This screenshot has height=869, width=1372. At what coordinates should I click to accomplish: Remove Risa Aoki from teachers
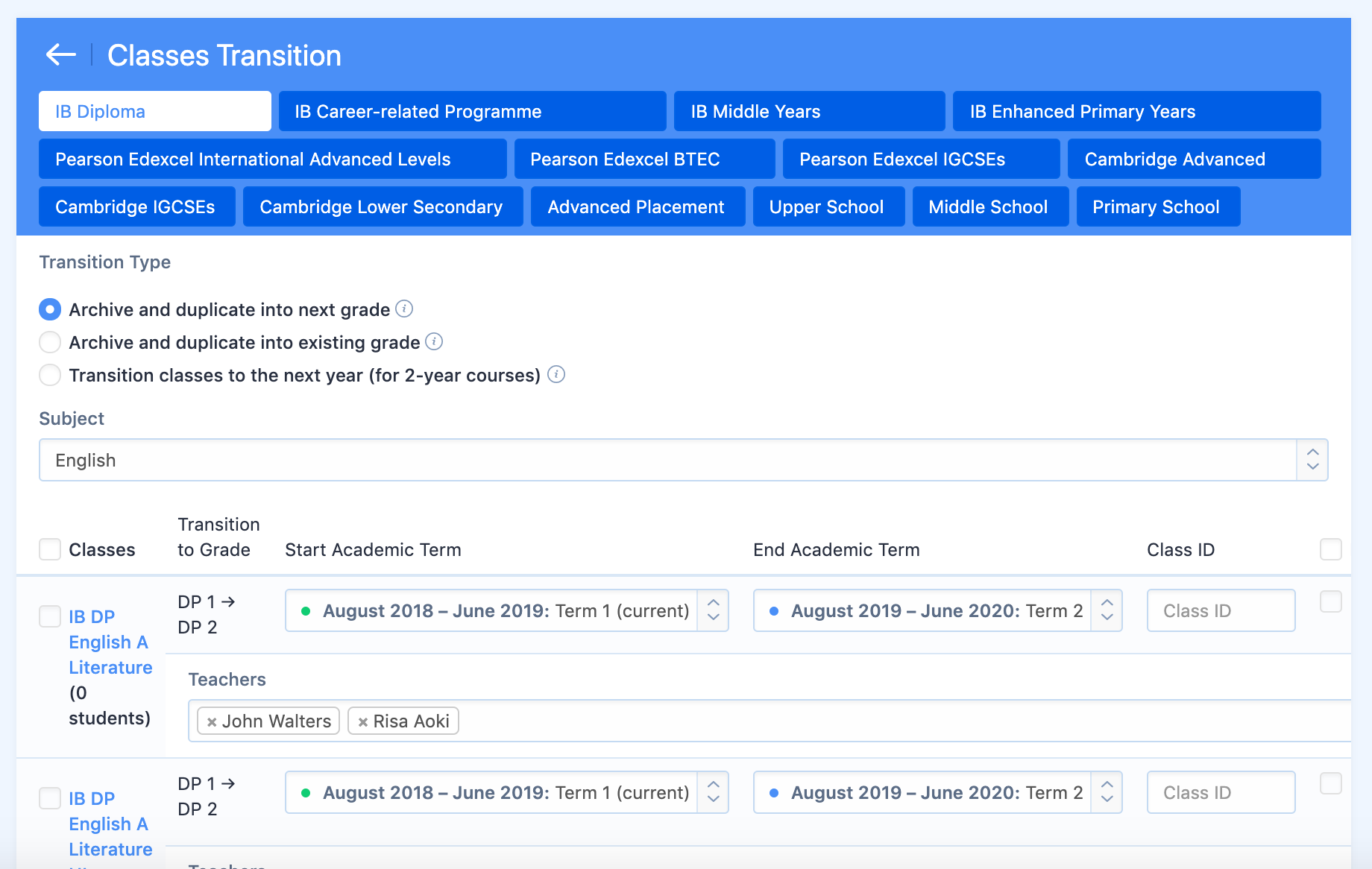click(x=363, y=721)
